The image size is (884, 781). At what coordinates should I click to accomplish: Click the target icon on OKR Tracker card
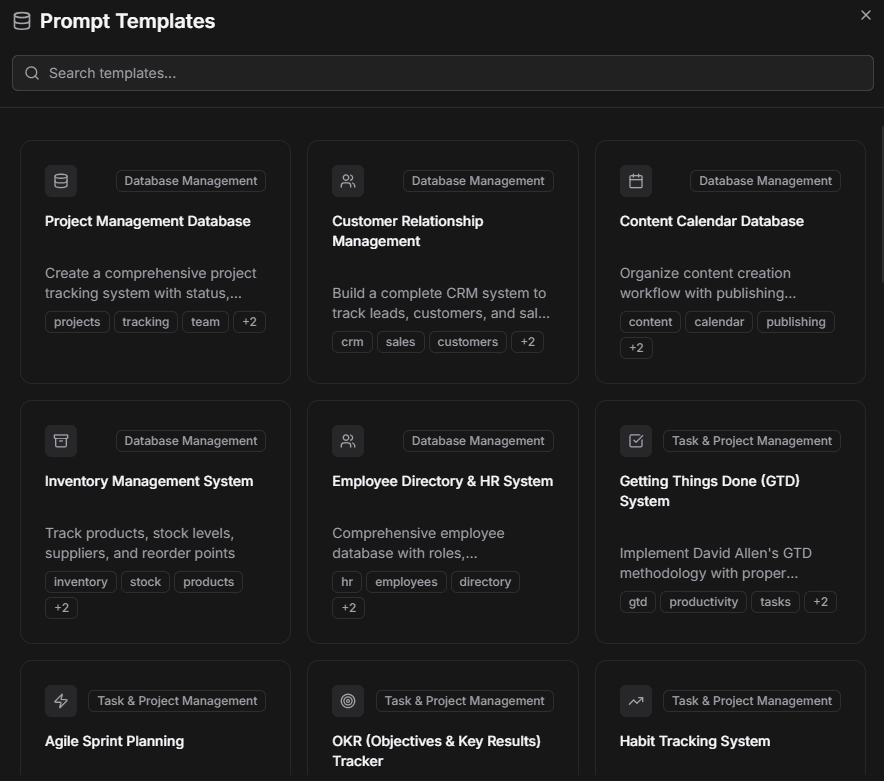[x=348, y=701]
